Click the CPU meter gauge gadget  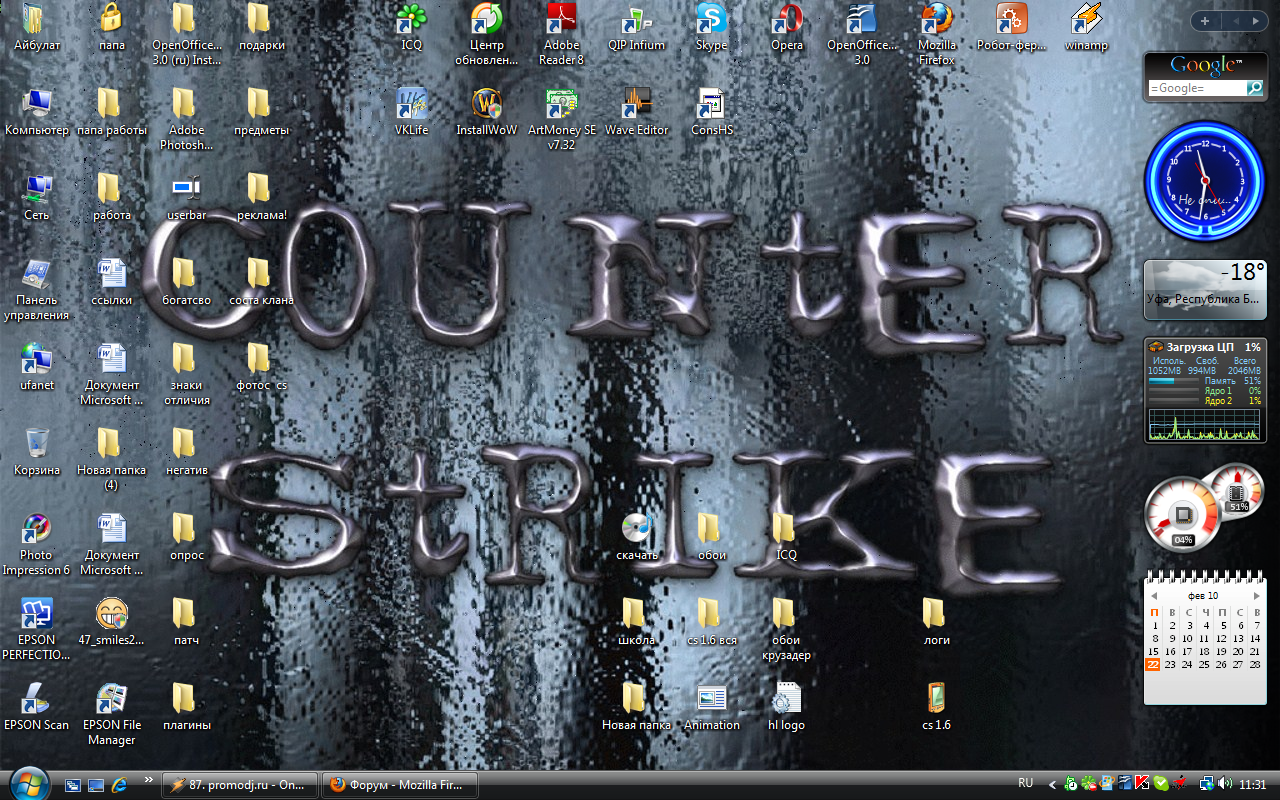tap(1204, 510)
